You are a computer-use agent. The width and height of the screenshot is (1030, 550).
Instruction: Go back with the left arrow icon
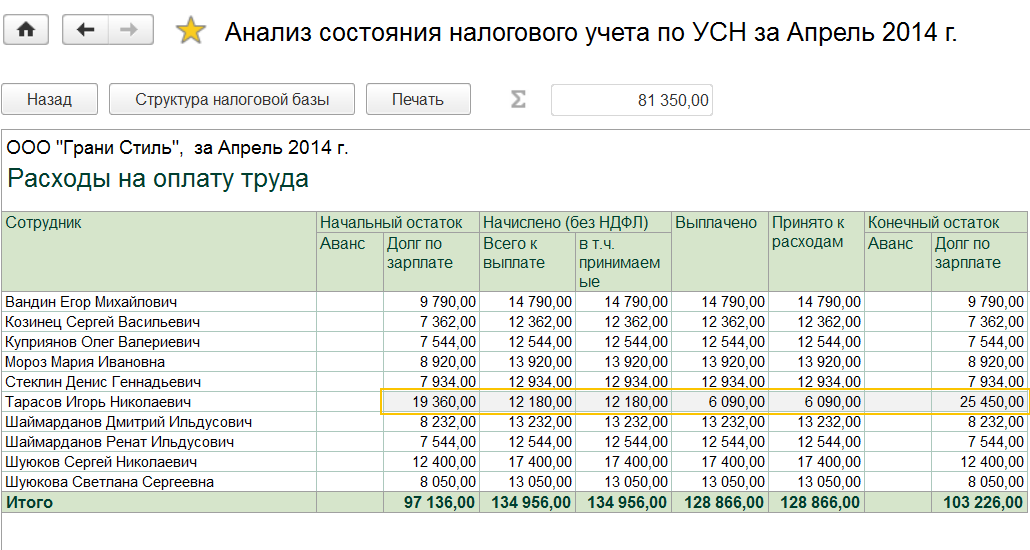(x=85, y=30)
